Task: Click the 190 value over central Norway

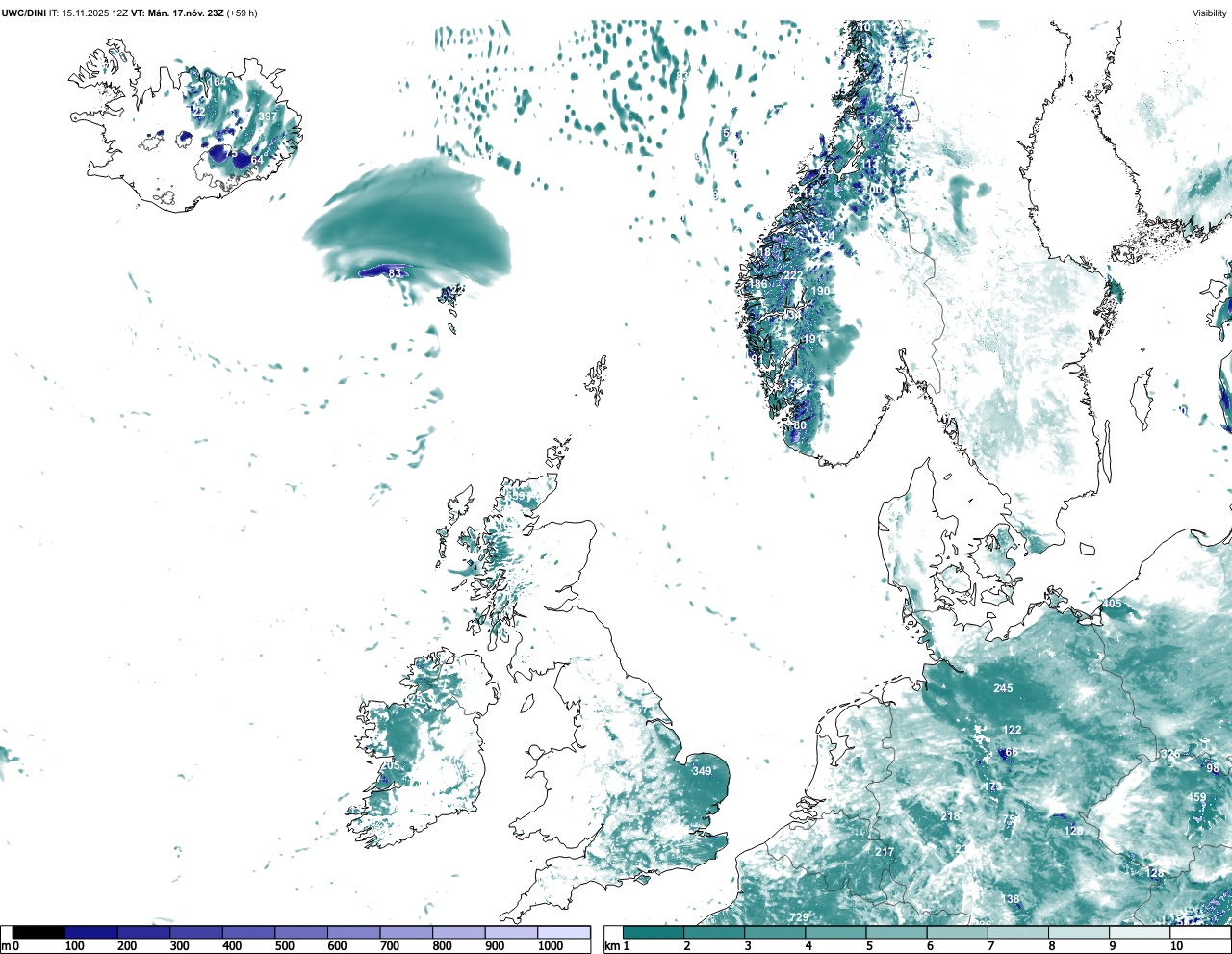Action: click(820, 291)
